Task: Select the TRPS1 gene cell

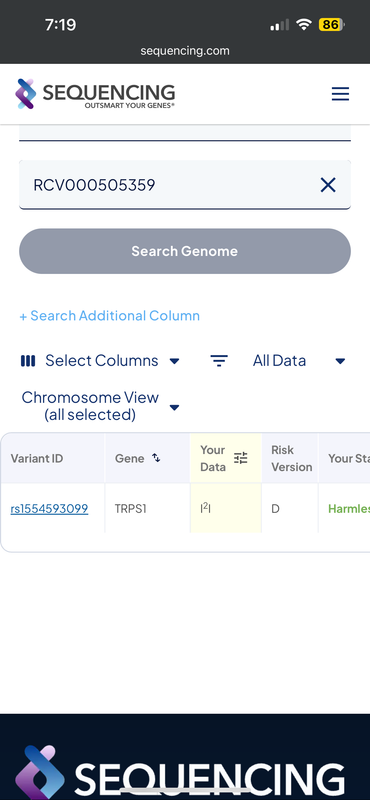Action: point(131,509)
